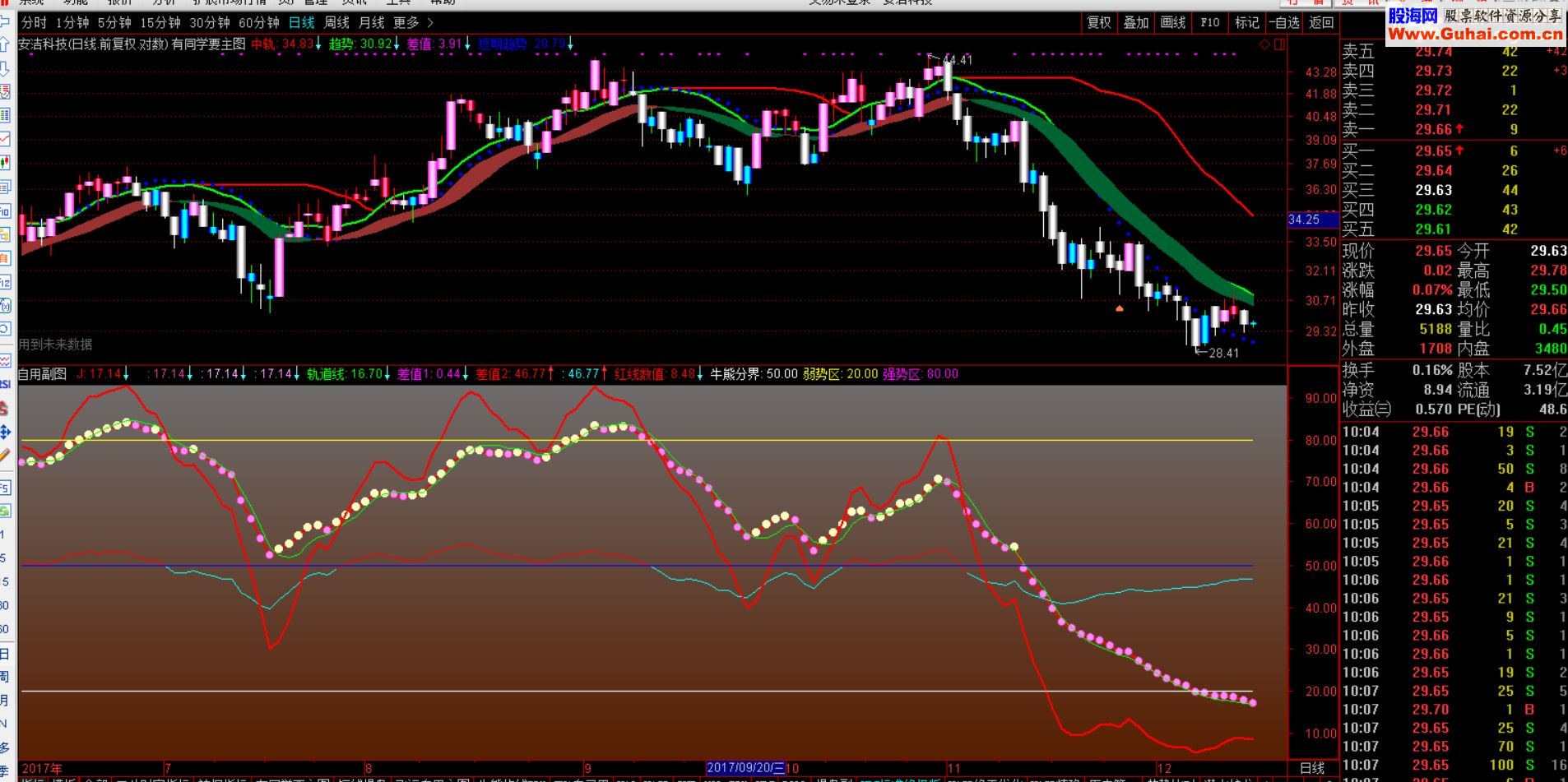The image size is (1568, 782).
Task: Switch to the 周线 weekly tab
Action: pos(337,22)
